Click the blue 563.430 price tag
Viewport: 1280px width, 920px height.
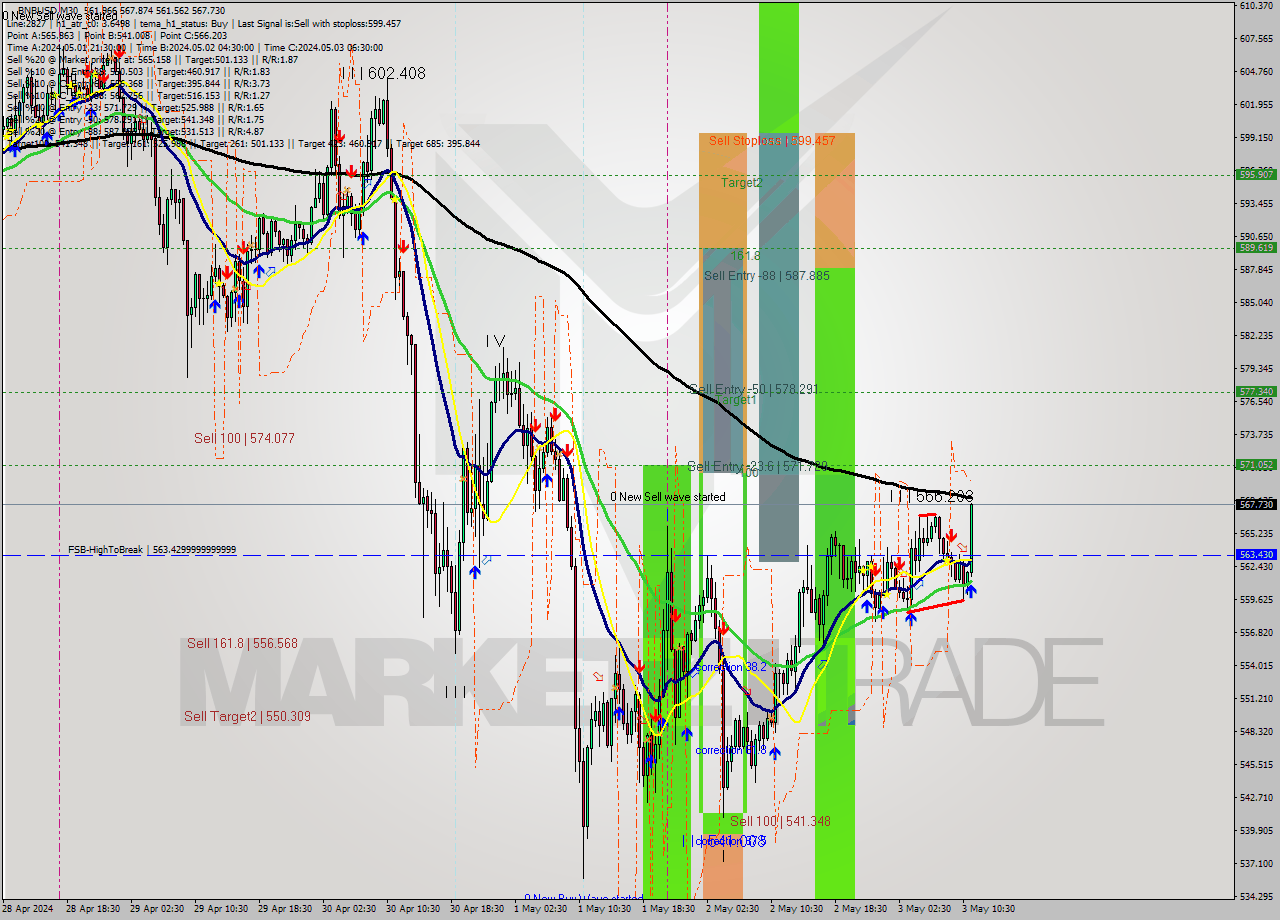coord(1256,554)
